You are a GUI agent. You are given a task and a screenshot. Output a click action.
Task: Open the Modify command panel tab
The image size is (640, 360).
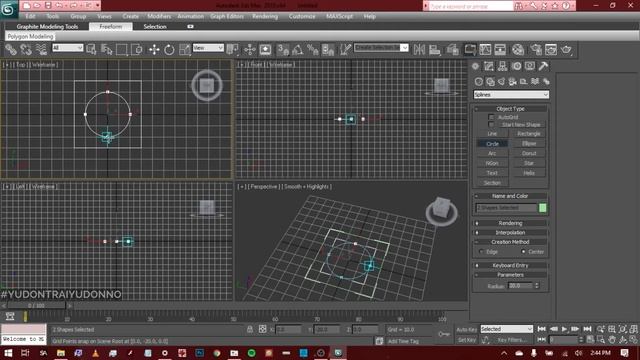(489, 66)
